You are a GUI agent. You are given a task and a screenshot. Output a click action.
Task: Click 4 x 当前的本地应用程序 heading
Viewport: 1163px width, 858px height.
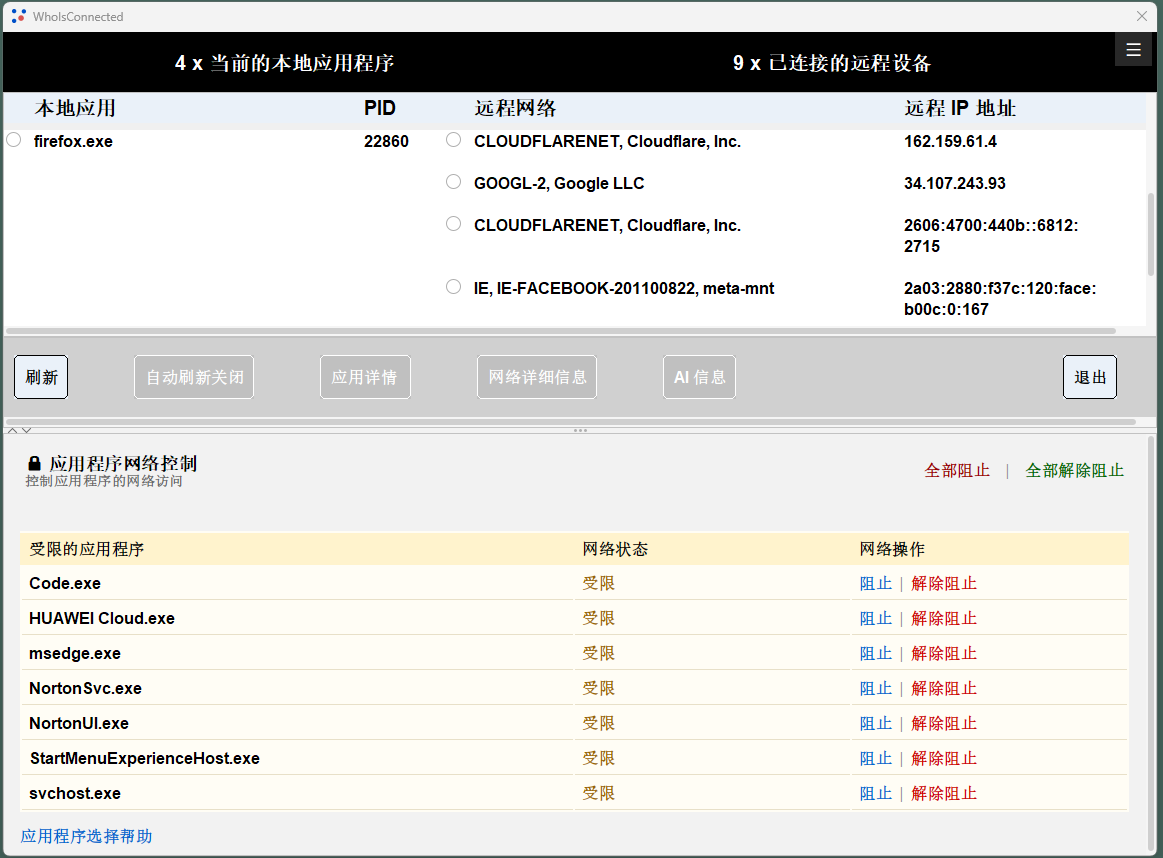pyautogui.click(x=285, y=63)
